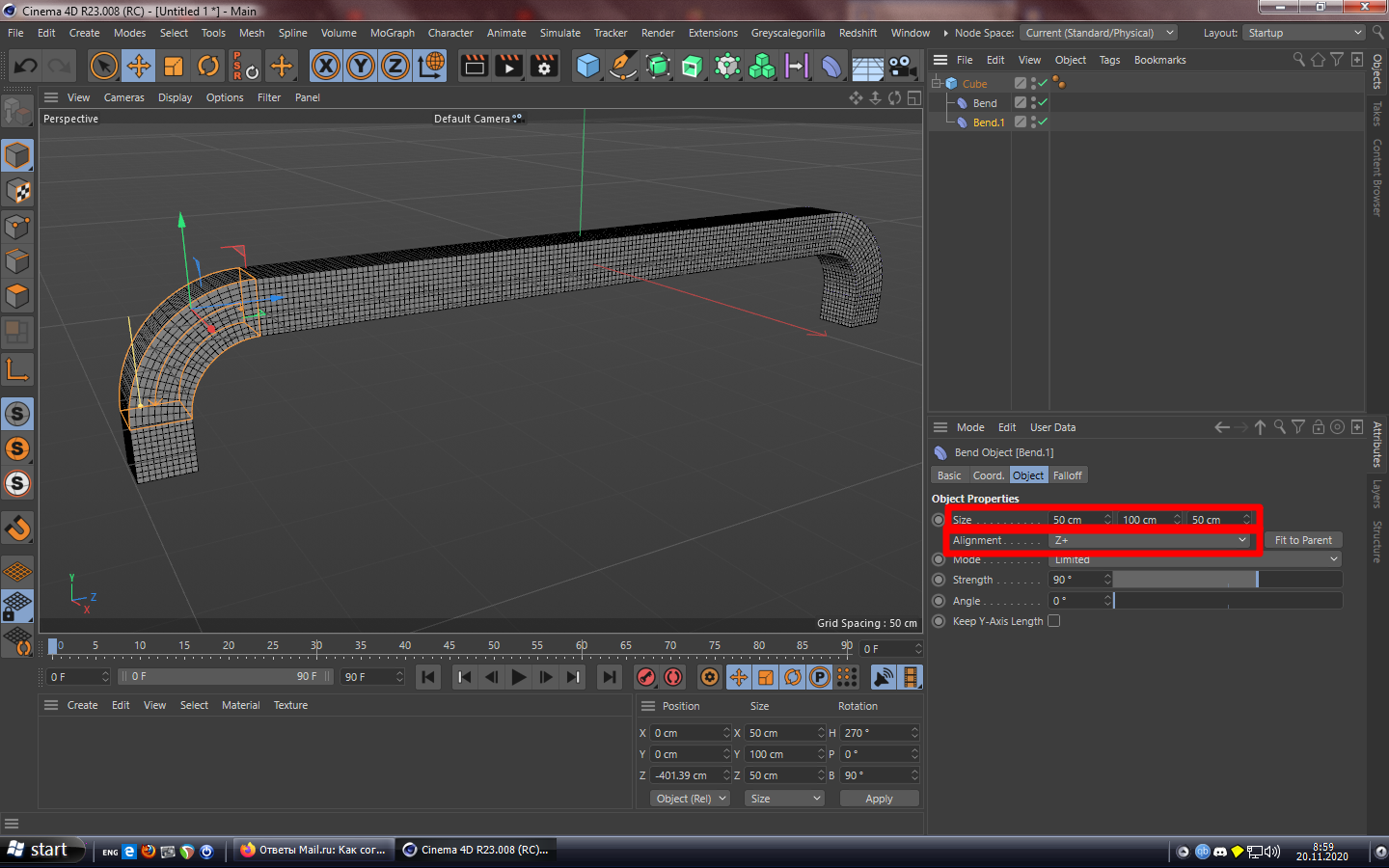Open the Node Space dropdown
Viewport: 1389px width, 868px height.
pos(1099,33)
